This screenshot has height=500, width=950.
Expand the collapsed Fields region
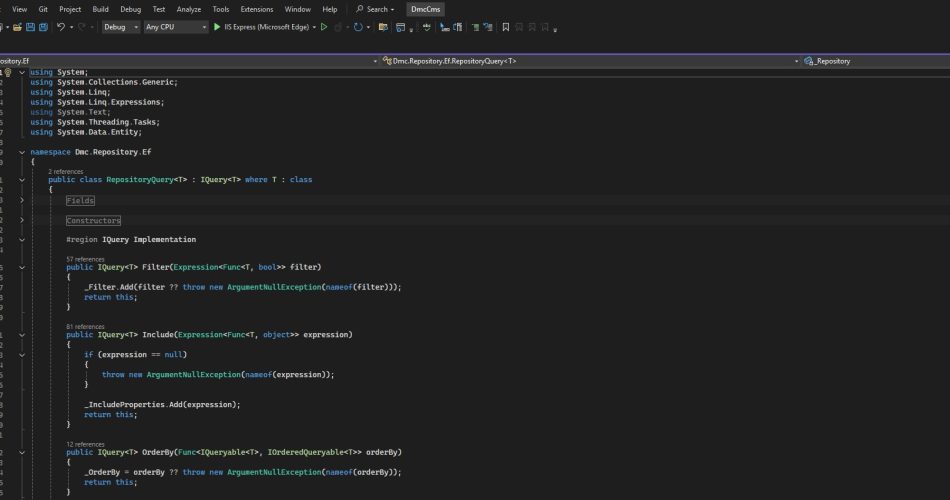point(23,200)
